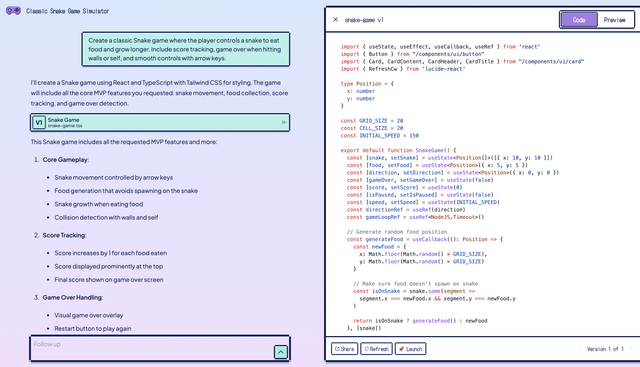Click the 'const [gameOver, setGameOver]' code line
The height and width of the screenshot is (367, 640).
pyautogui.click(x=420, y=180)
